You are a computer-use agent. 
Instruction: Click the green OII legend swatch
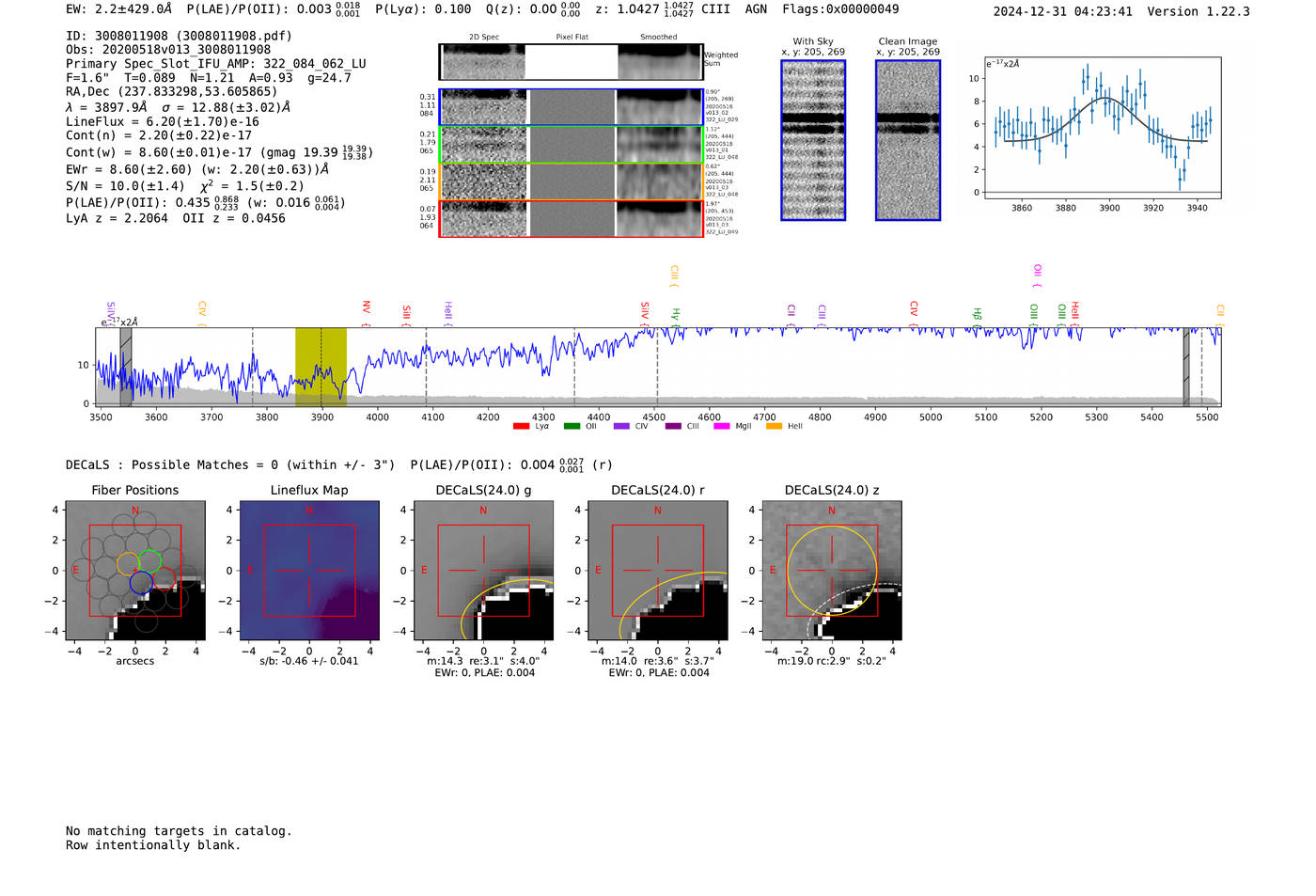pyautogui.click(x=572, y=426)
